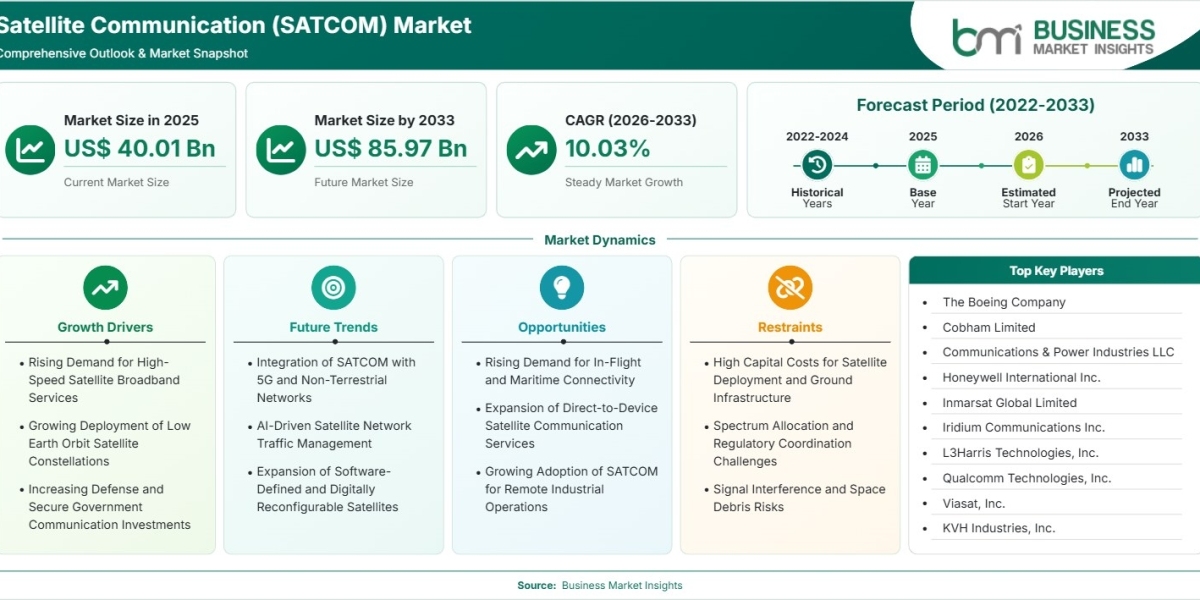Select Honeywell International Inc. in the list
This screenshot has width=1200, height=600.
click(1021, 377)
